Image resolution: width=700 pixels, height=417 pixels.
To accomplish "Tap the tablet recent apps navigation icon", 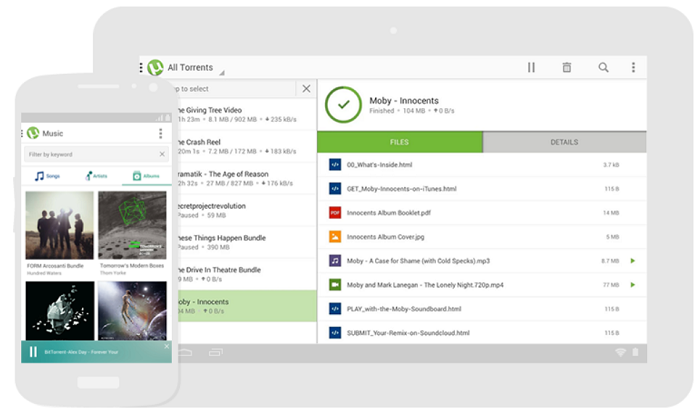I will 216,353.
